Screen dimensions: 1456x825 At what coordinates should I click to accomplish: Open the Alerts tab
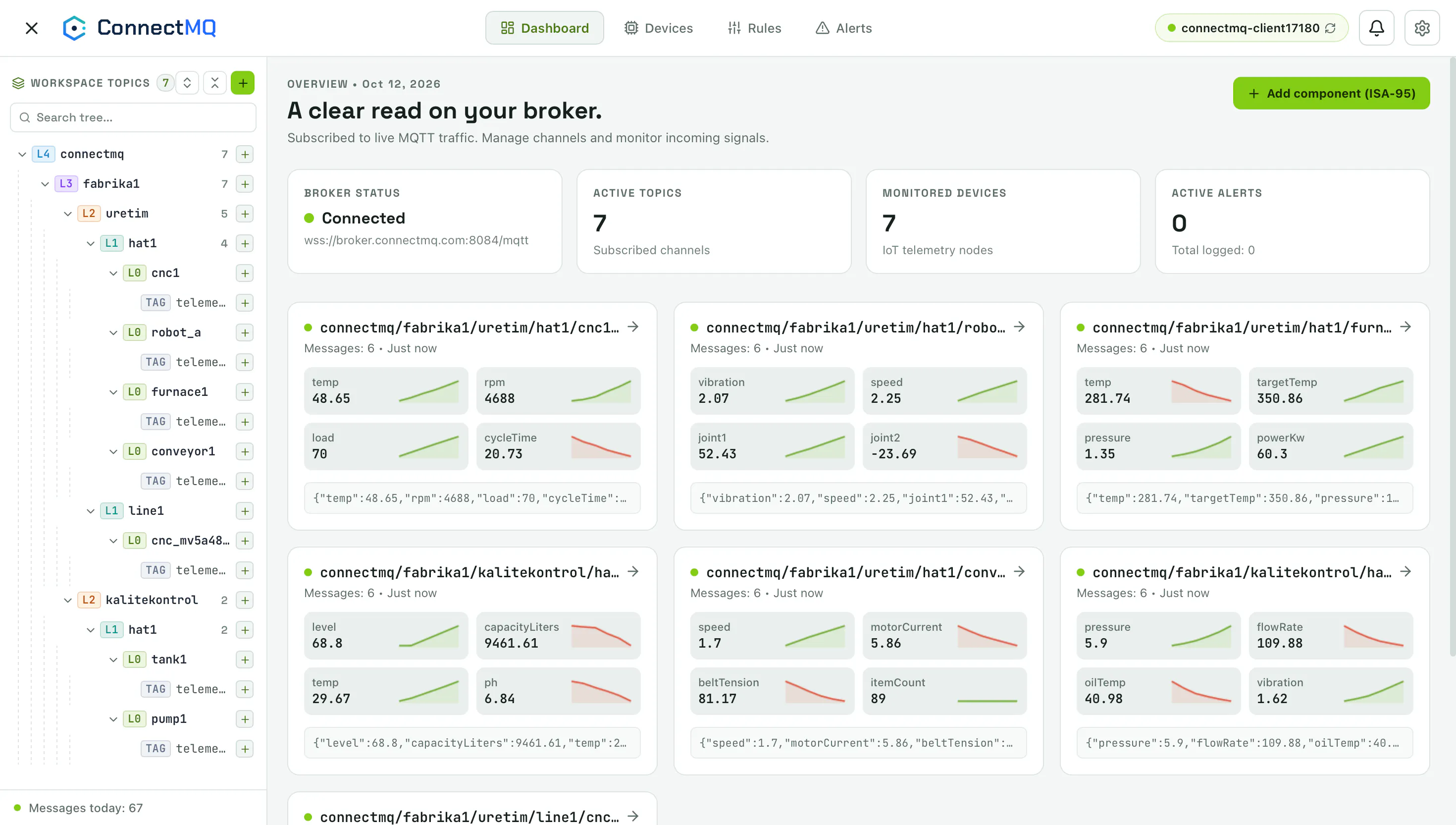[843, 28]
